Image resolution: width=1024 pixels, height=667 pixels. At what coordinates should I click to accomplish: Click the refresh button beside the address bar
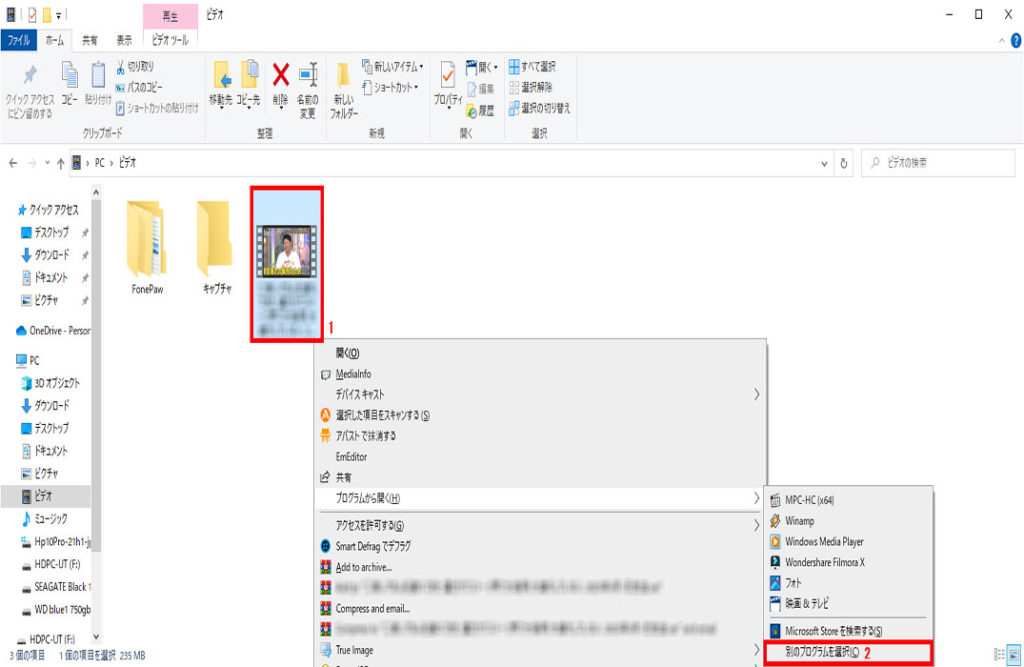tap(845, 163)
